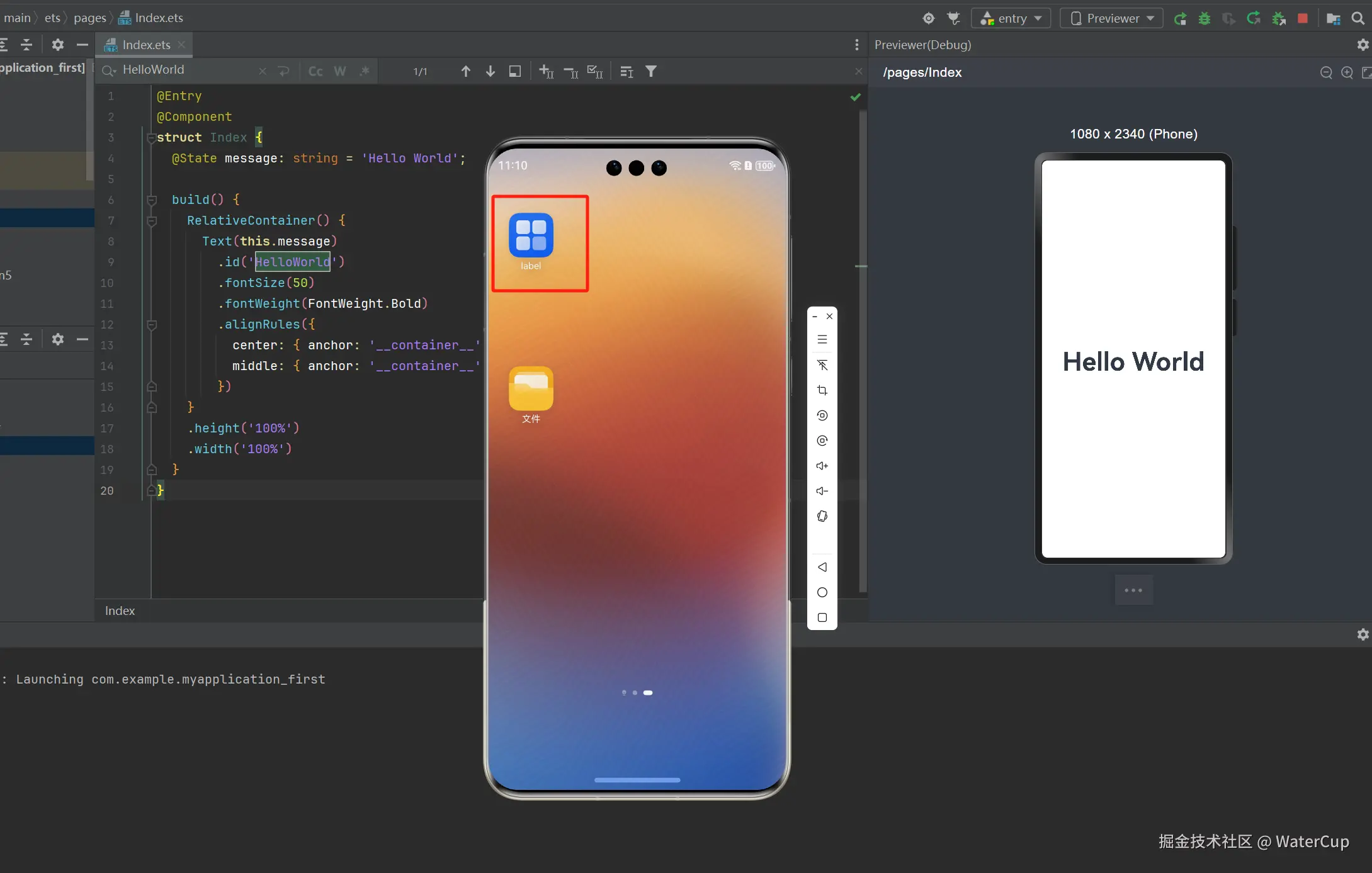Click the pages breadcrumb item

(89, 18)
